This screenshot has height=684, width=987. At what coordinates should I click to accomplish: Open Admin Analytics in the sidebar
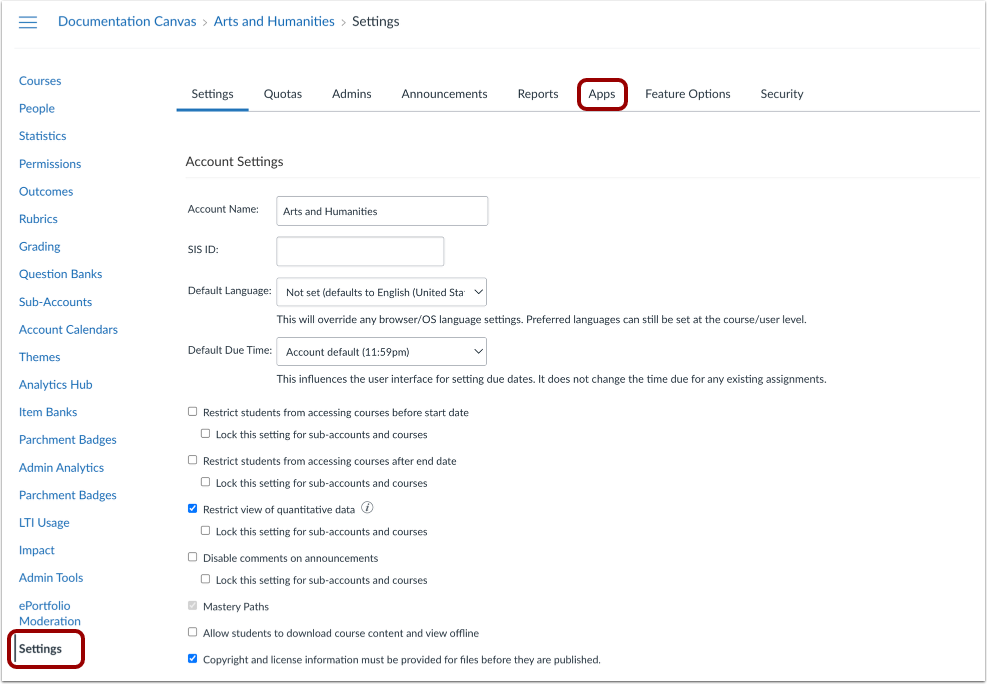[x=61, y=467]
